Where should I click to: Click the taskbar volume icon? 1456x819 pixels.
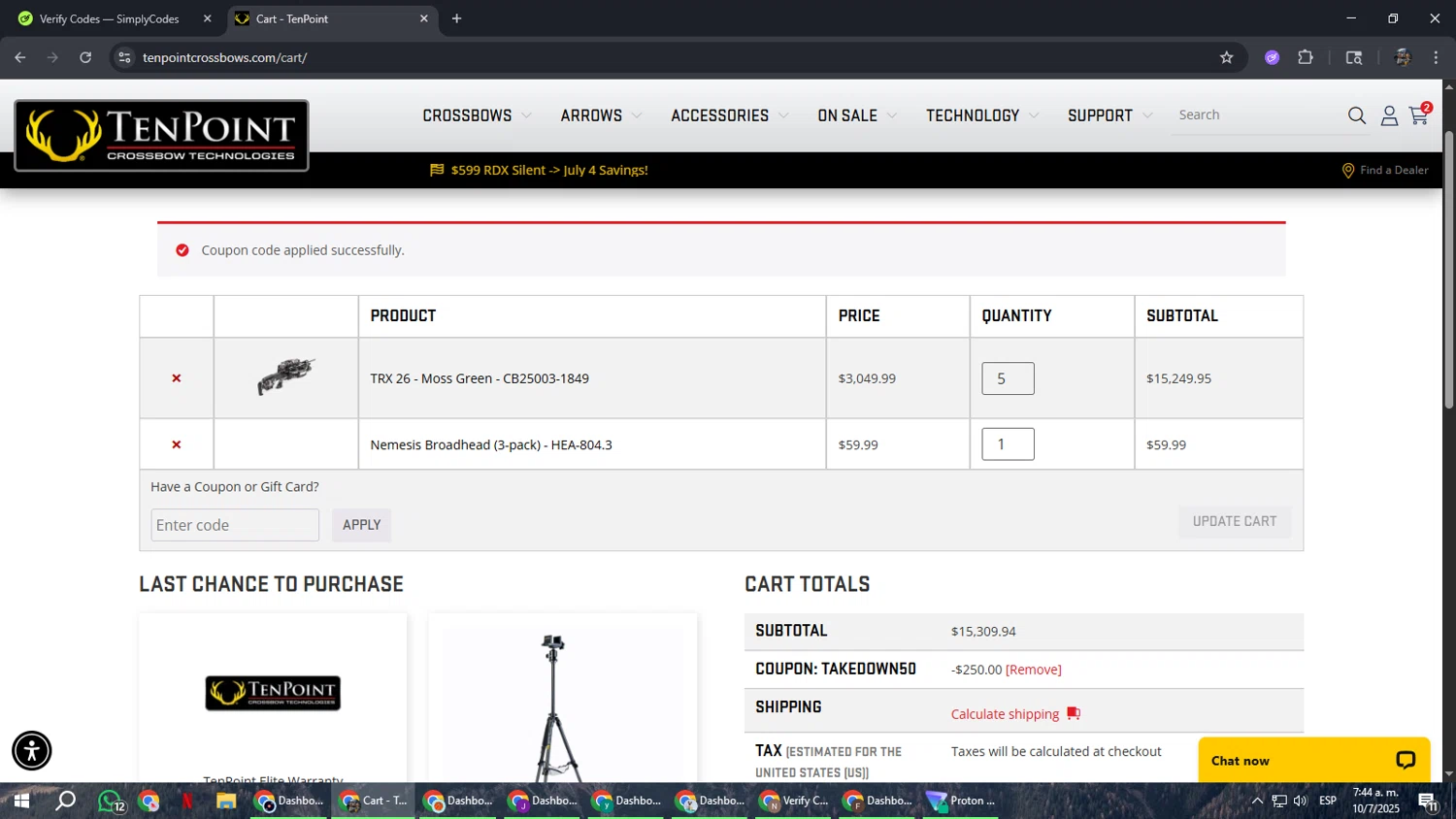tap(1300, 801)
